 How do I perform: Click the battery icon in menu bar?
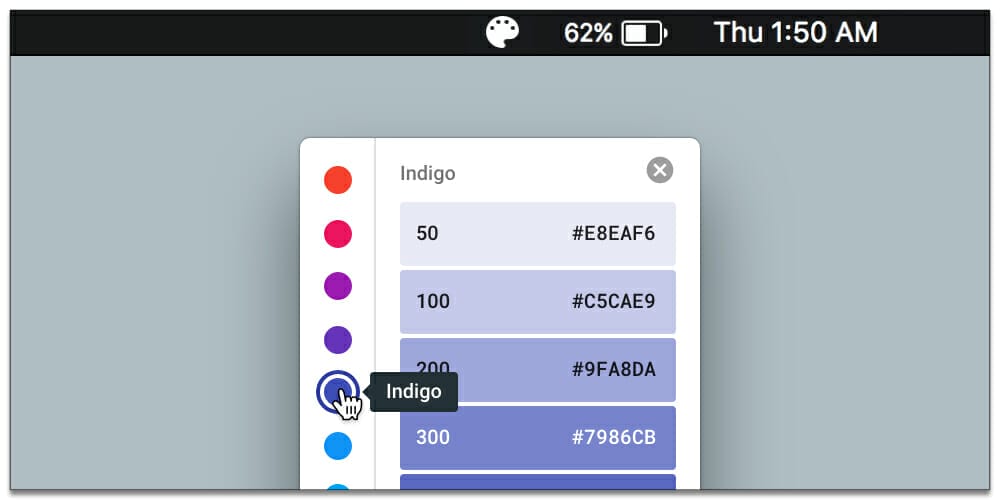tap(644, 33)
